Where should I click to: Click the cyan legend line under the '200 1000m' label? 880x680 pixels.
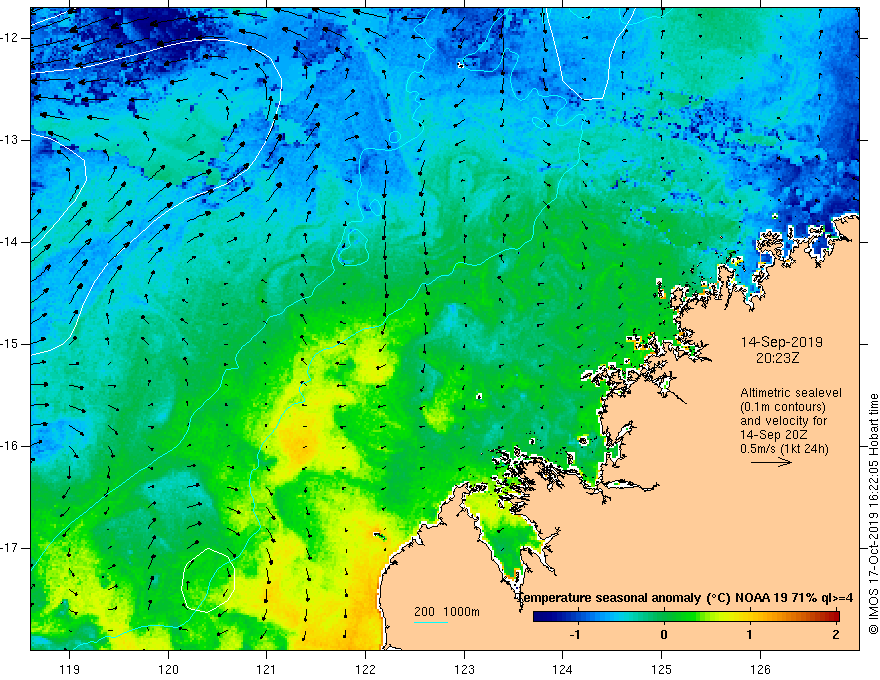coord(430,622)
